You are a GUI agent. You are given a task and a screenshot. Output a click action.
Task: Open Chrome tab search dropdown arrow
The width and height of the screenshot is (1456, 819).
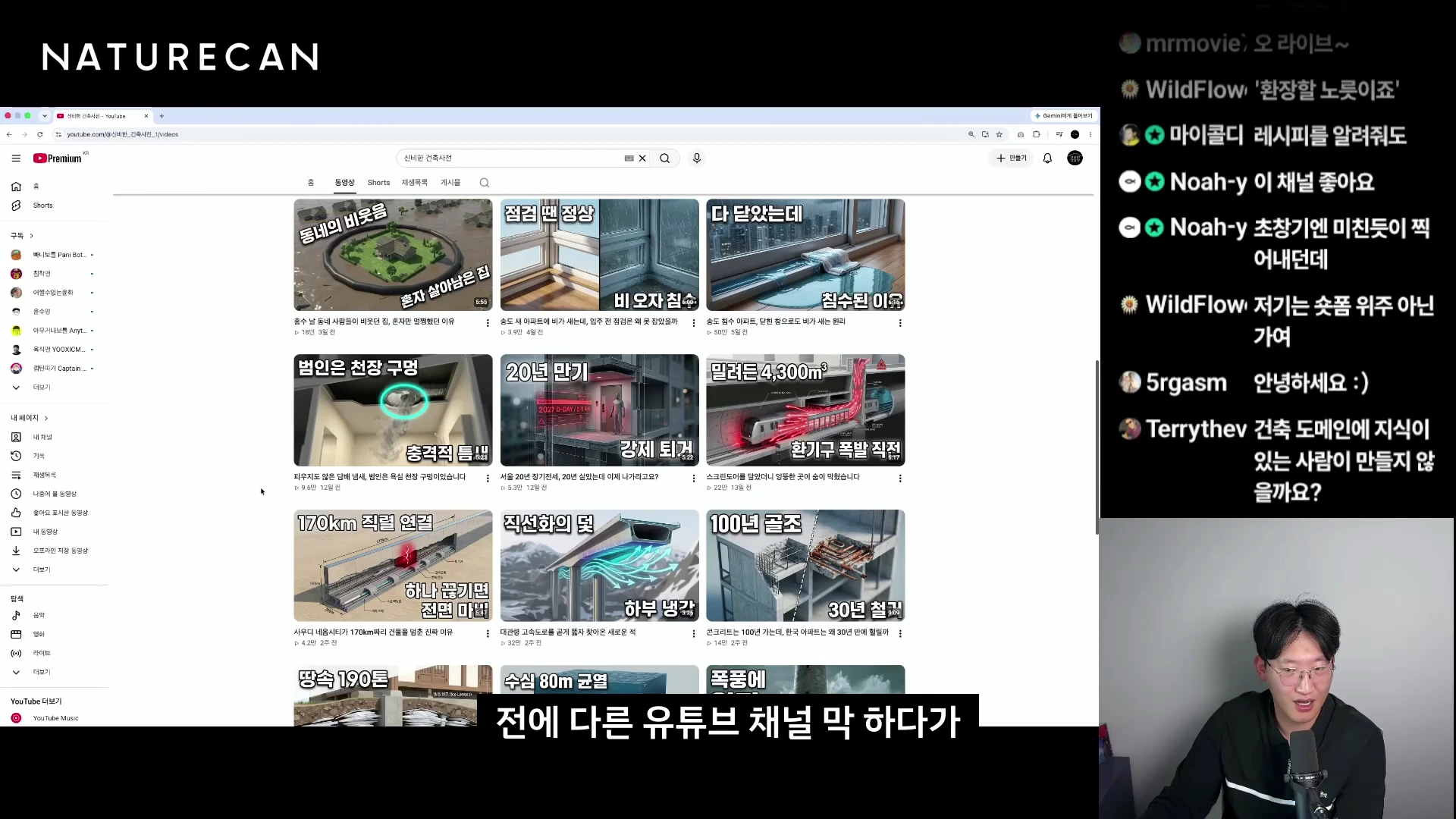(x=45, y=116)
